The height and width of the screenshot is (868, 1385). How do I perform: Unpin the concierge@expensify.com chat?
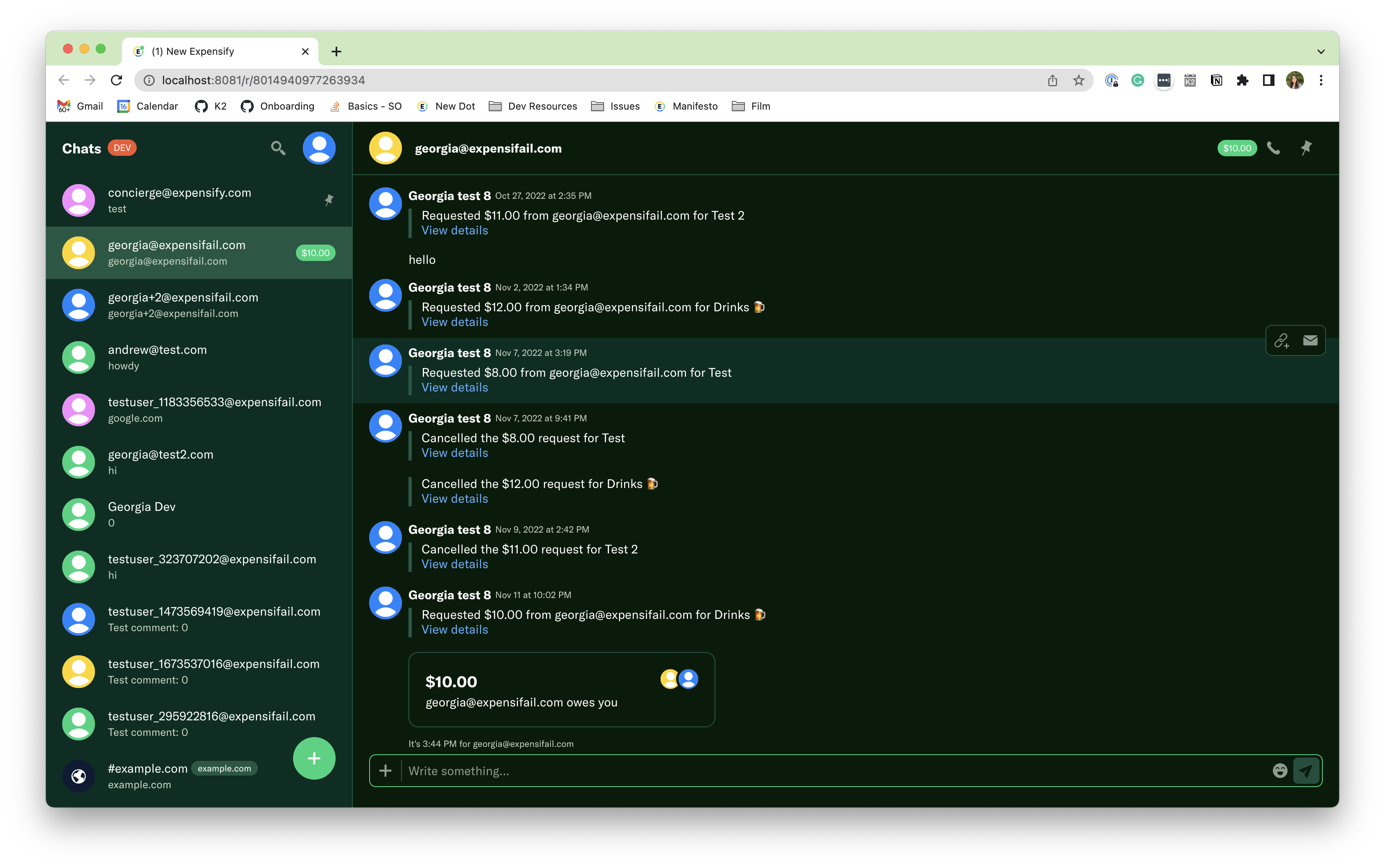click(x=329, y=200)
